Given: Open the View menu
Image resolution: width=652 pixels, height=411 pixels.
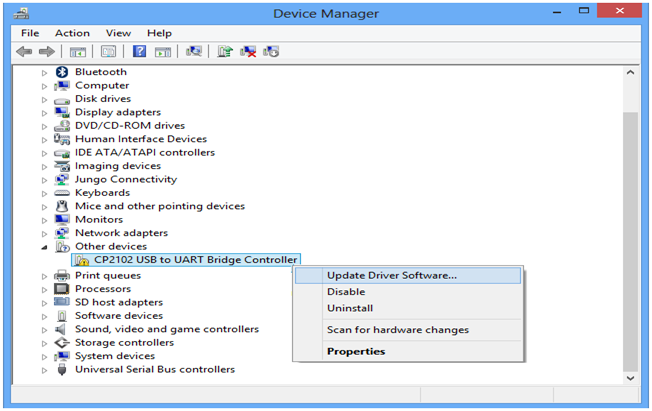Looking at the screenshot, I should [118, 33].
